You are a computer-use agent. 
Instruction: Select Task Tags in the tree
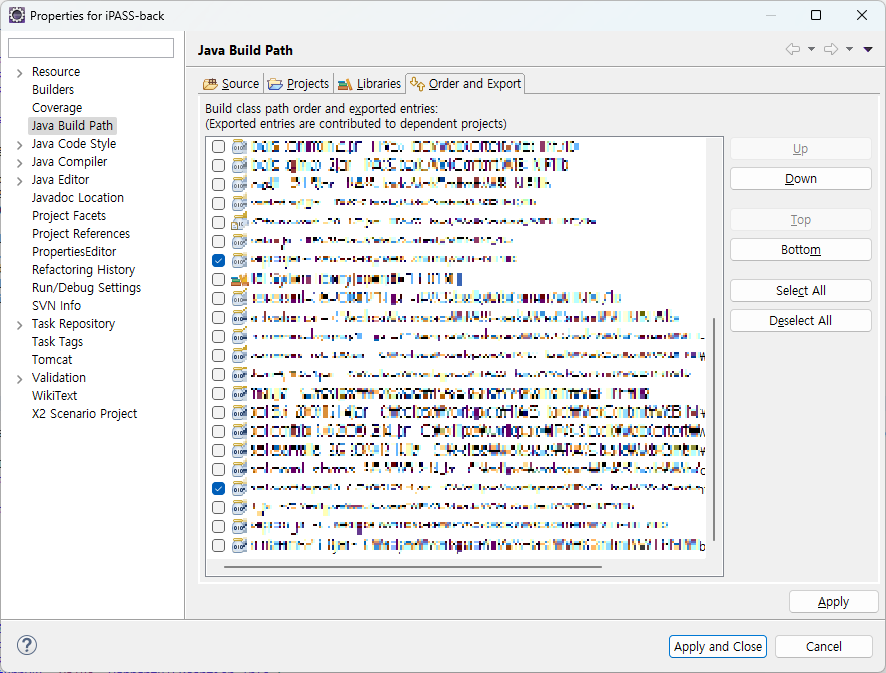(x=57, y=342)
